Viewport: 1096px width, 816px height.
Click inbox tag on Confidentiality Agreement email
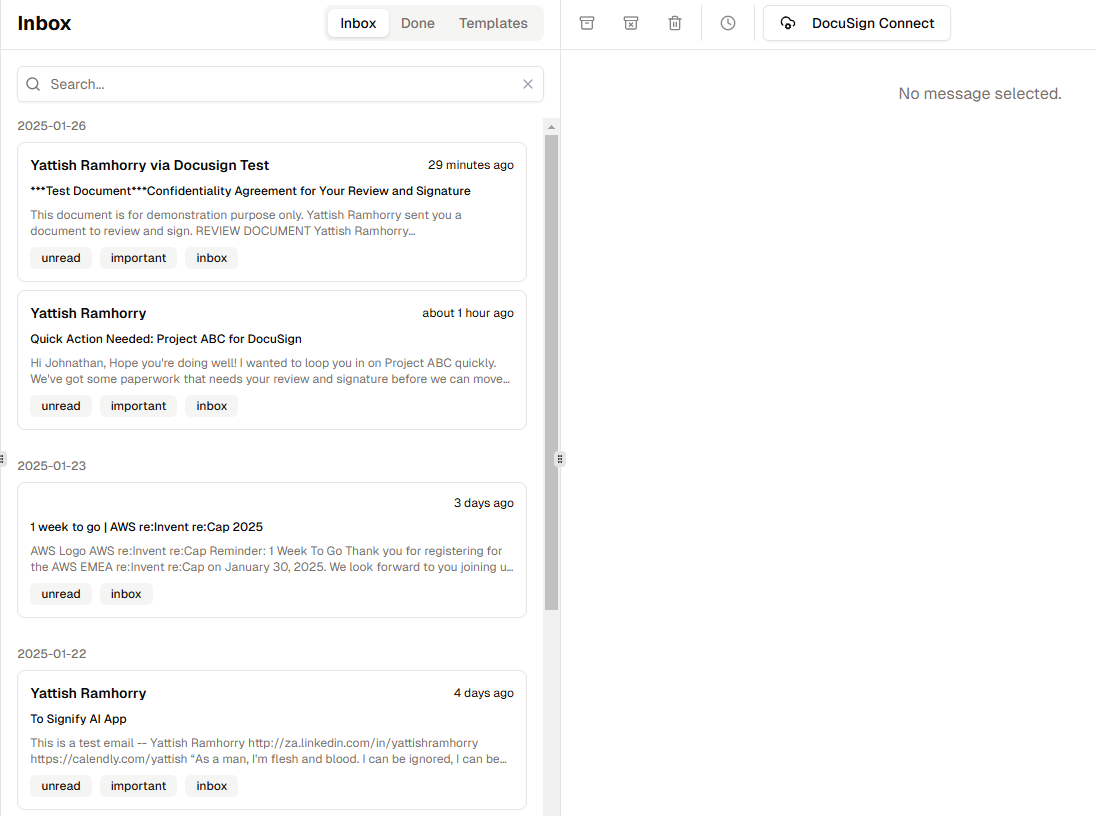point(212,258)
